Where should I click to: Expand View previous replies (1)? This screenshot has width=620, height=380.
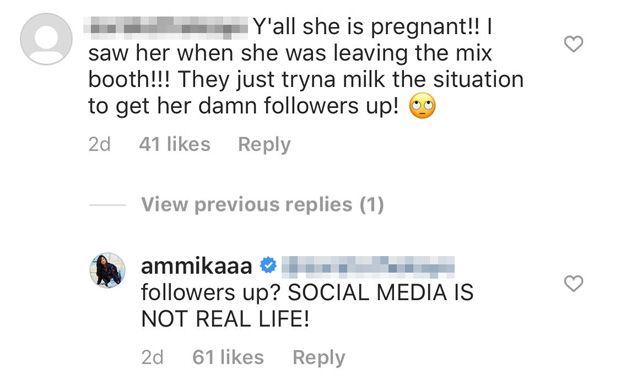[x=263, y=205]
